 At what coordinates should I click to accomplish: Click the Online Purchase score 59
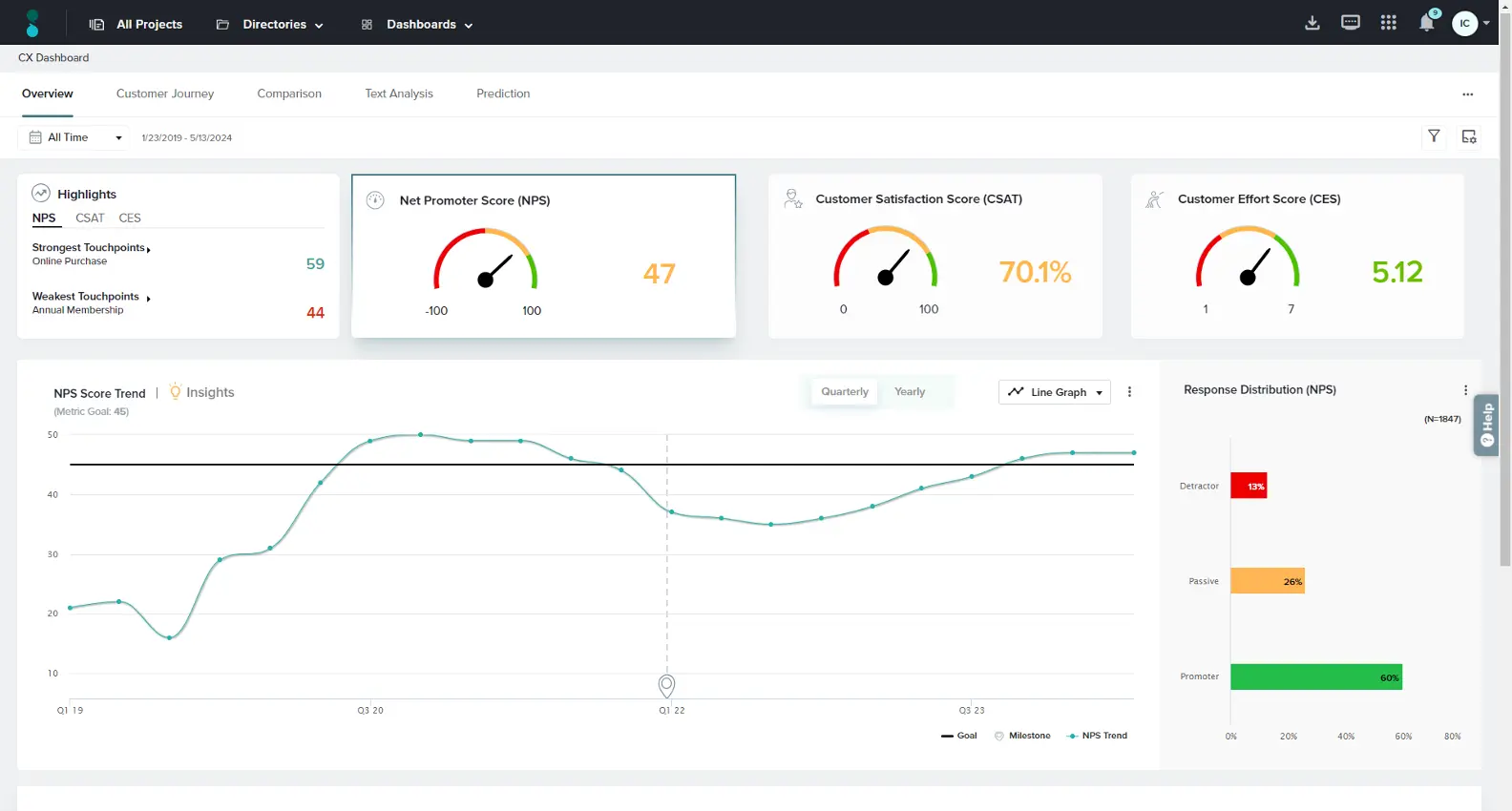[x=315, y=263]
